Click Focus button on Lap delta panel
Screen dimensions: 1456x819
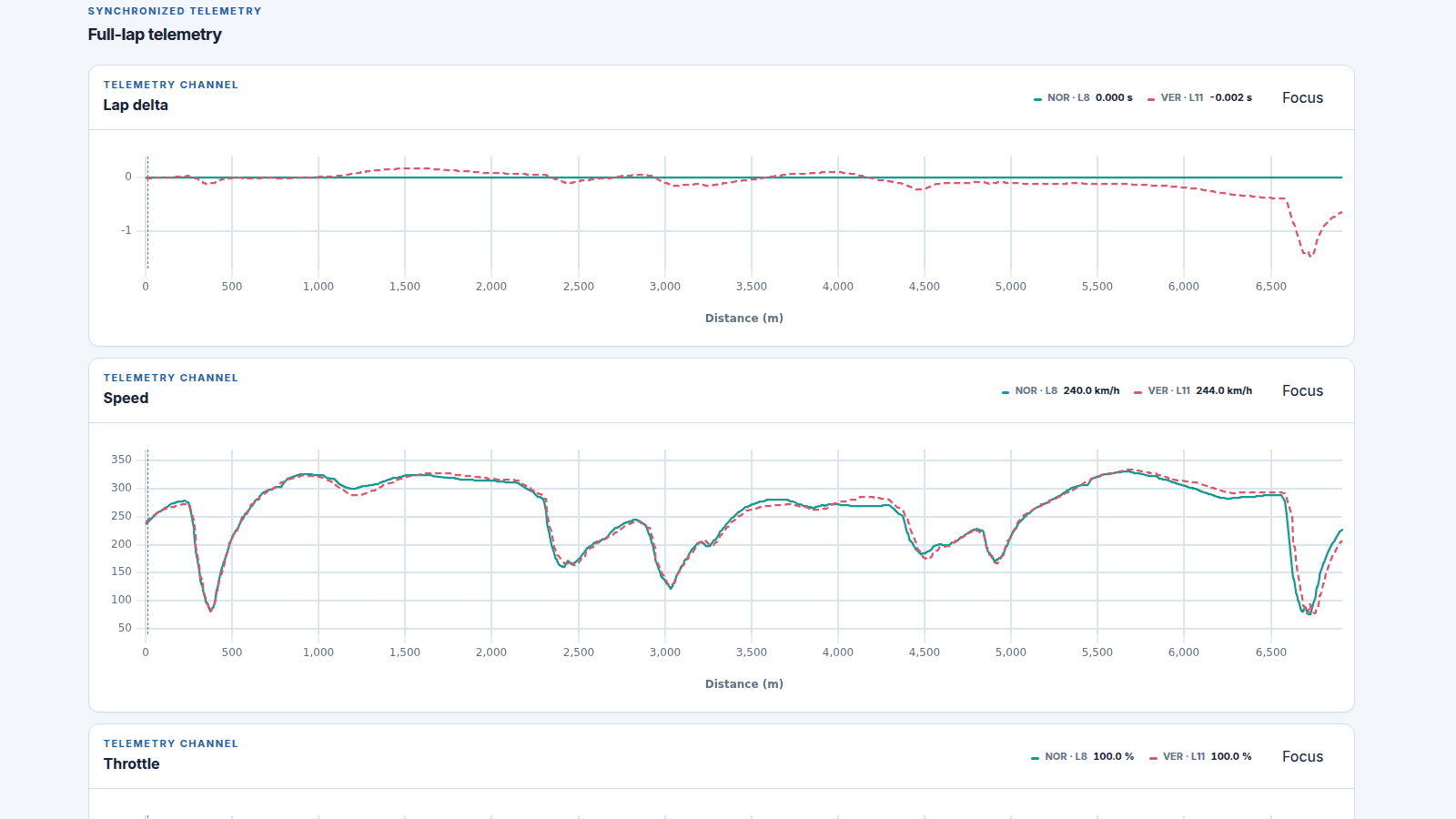1302,97
